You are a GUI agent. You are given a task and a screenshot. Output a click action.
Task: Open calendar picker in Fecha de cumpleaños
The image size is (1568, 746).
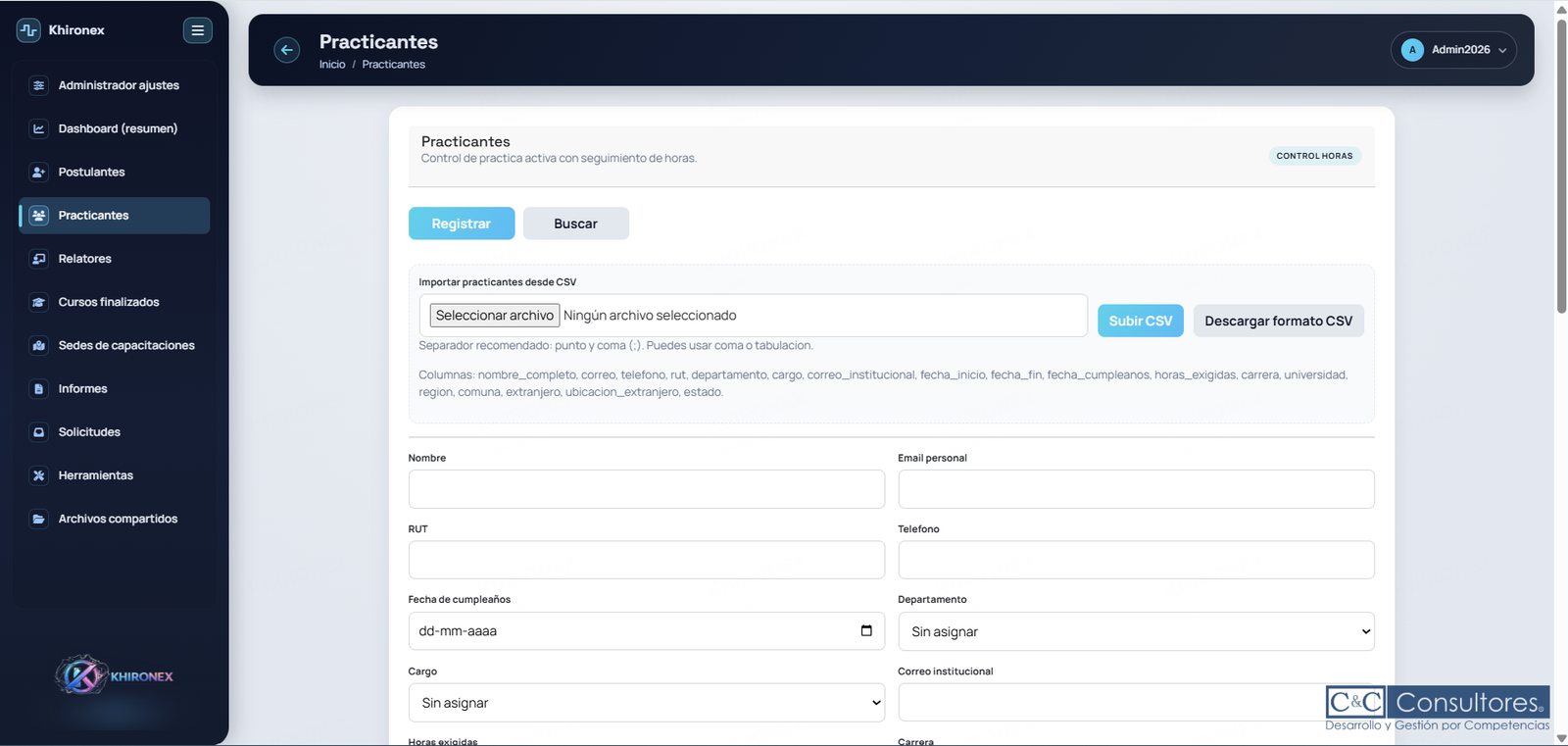(x=865, y=630)
